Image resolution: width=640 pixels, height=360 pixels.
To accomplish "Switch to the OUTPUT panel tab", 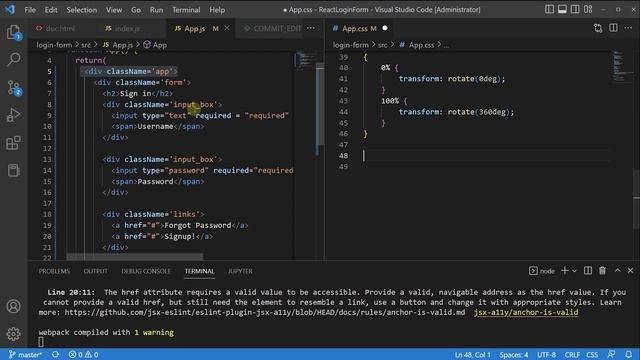I will point(96,271).
